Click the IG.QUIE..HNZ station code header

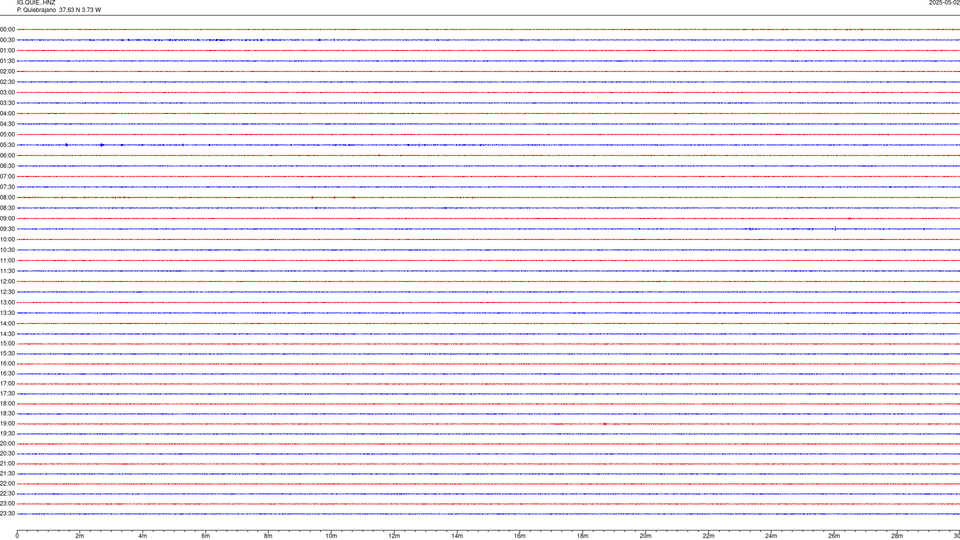click(x=36, y=2)
